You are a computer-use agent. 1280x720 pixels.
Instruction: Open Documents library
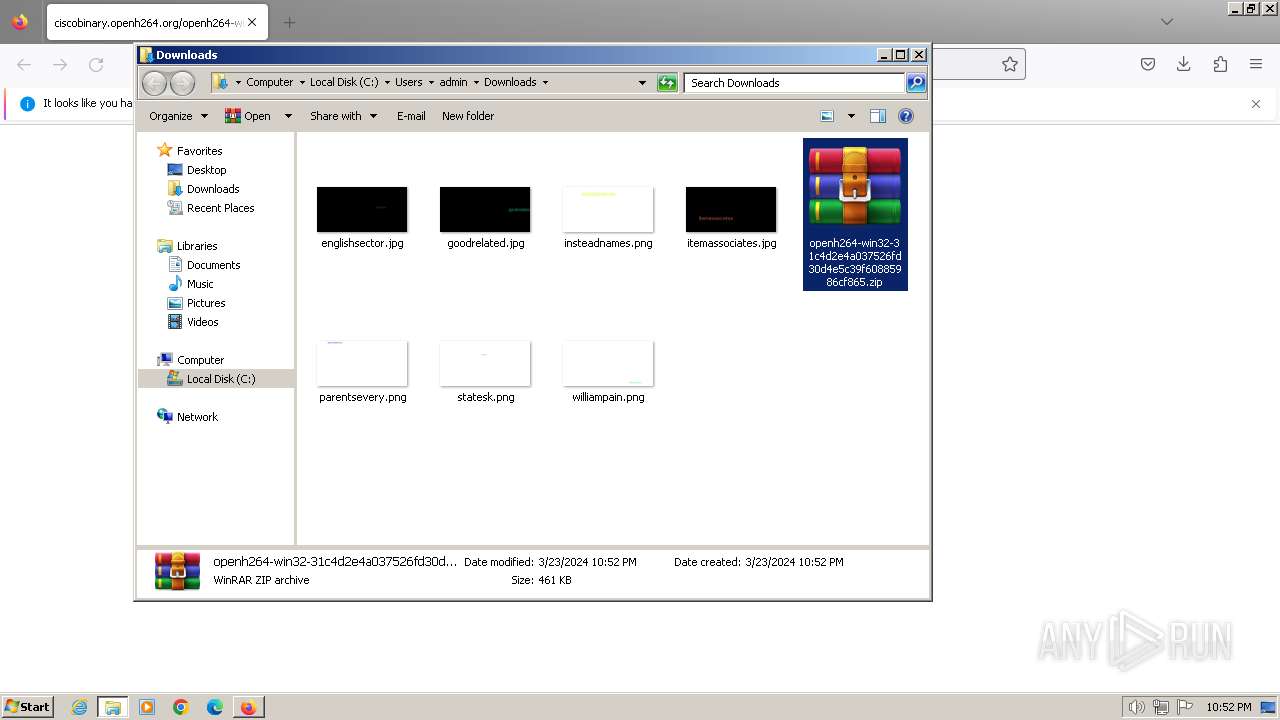click(x=213, y=265)
